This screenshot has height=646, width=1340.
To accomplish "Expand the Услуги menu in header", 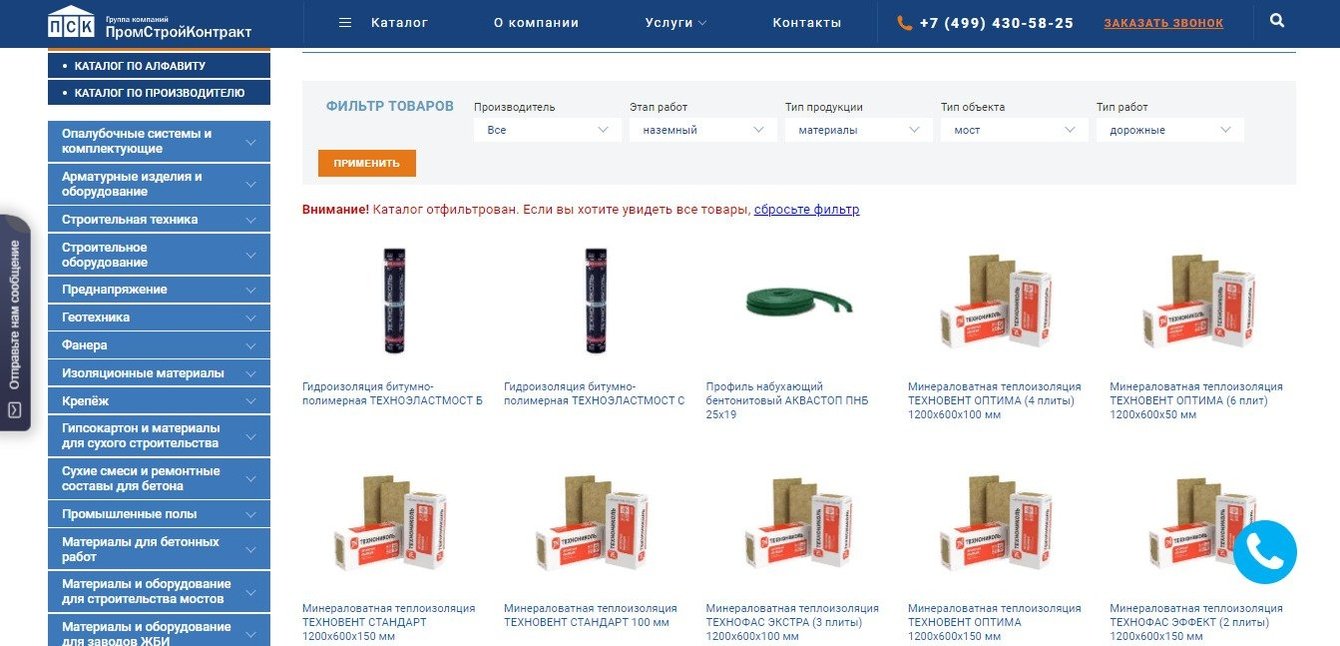I will click(676, 23).
